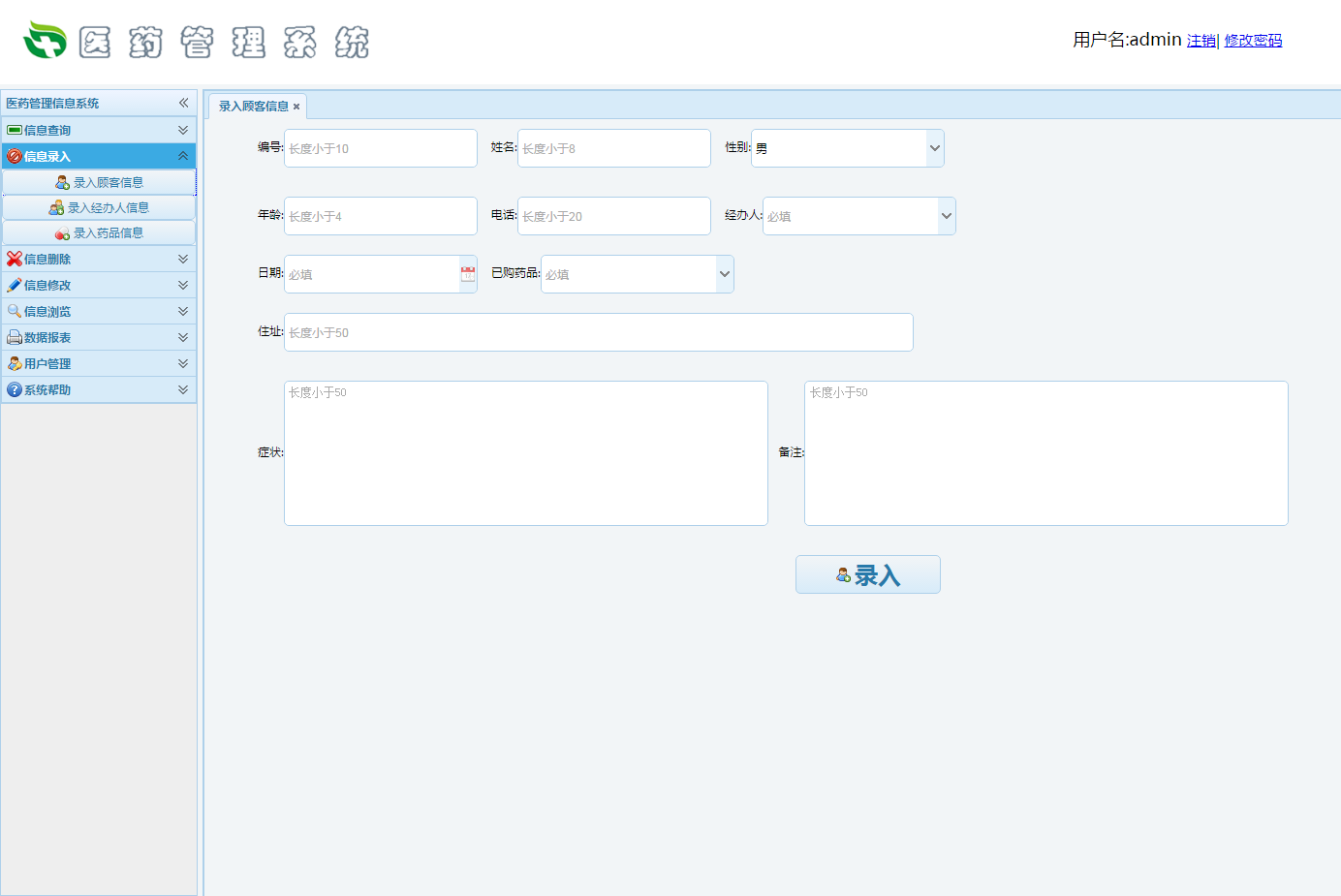
Task: Focus the 编号 input field
Action: click(x=381, y=148)
